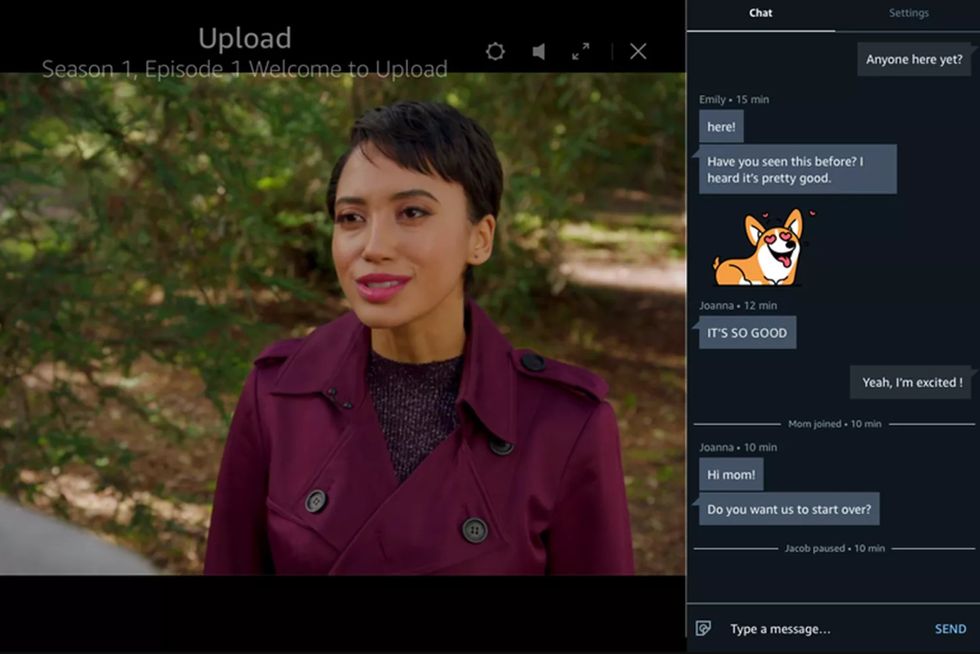Image resolution: width=980 pixels, height=654 pixels.
Task: Click the 'Anyone here yet?' message bubble
Action: pos(914,59)
